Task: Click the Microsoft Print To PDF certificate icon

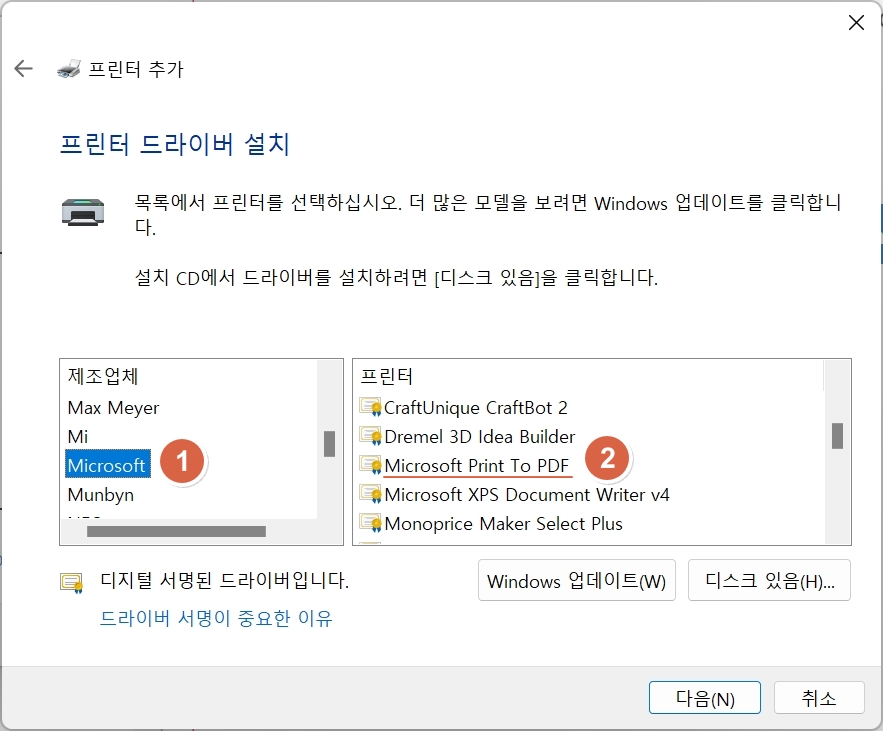Action: tap(371, 465)
